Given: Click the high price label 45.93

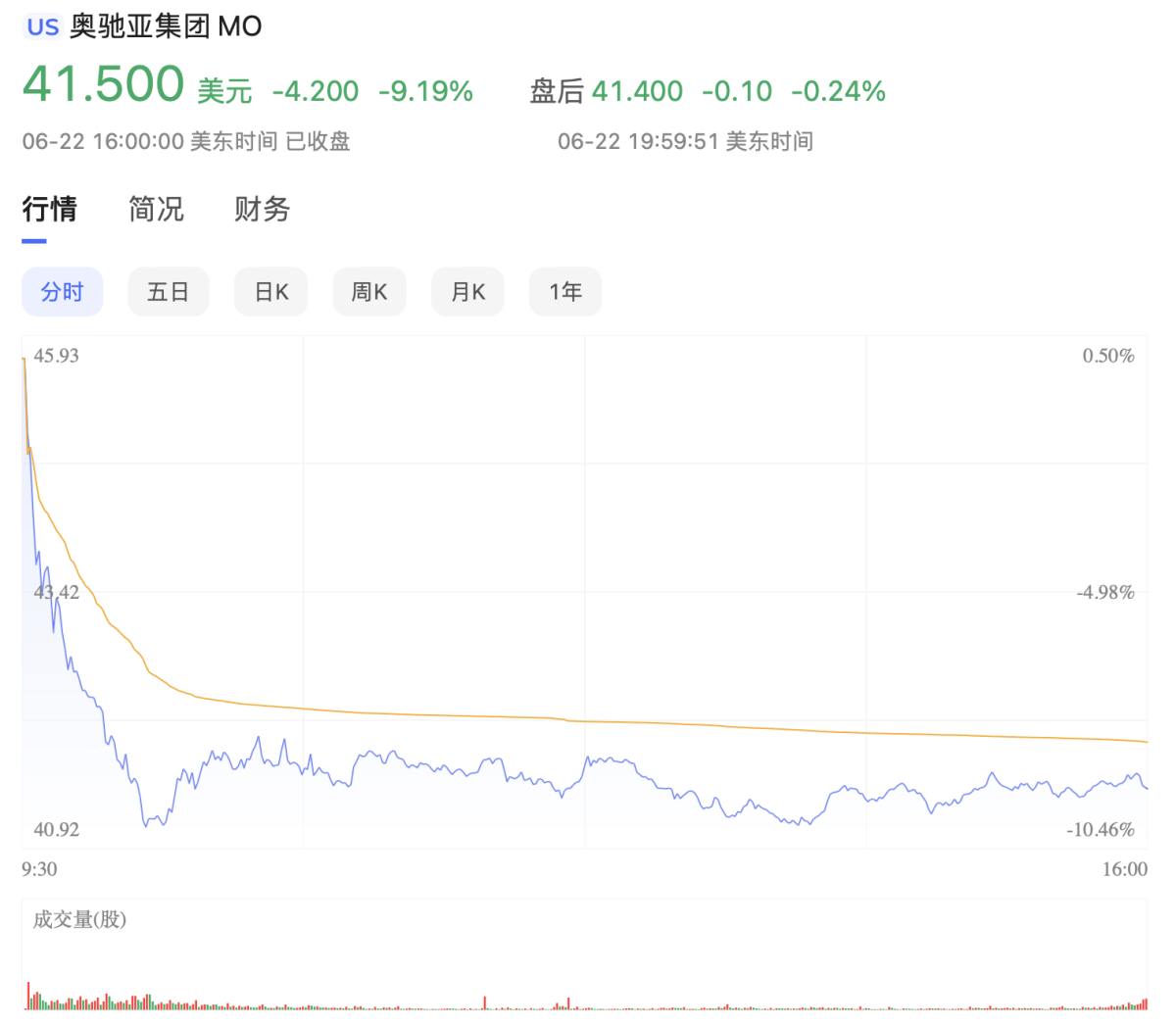Looking at the screenshot, I should [54, 356].
